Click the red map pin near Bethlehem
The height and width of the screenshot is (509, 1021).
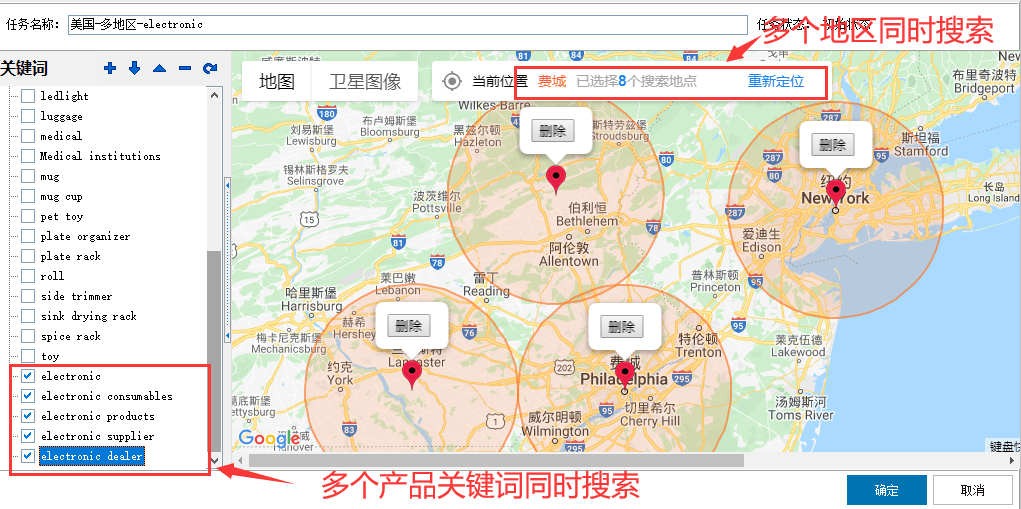pos(555,180)
